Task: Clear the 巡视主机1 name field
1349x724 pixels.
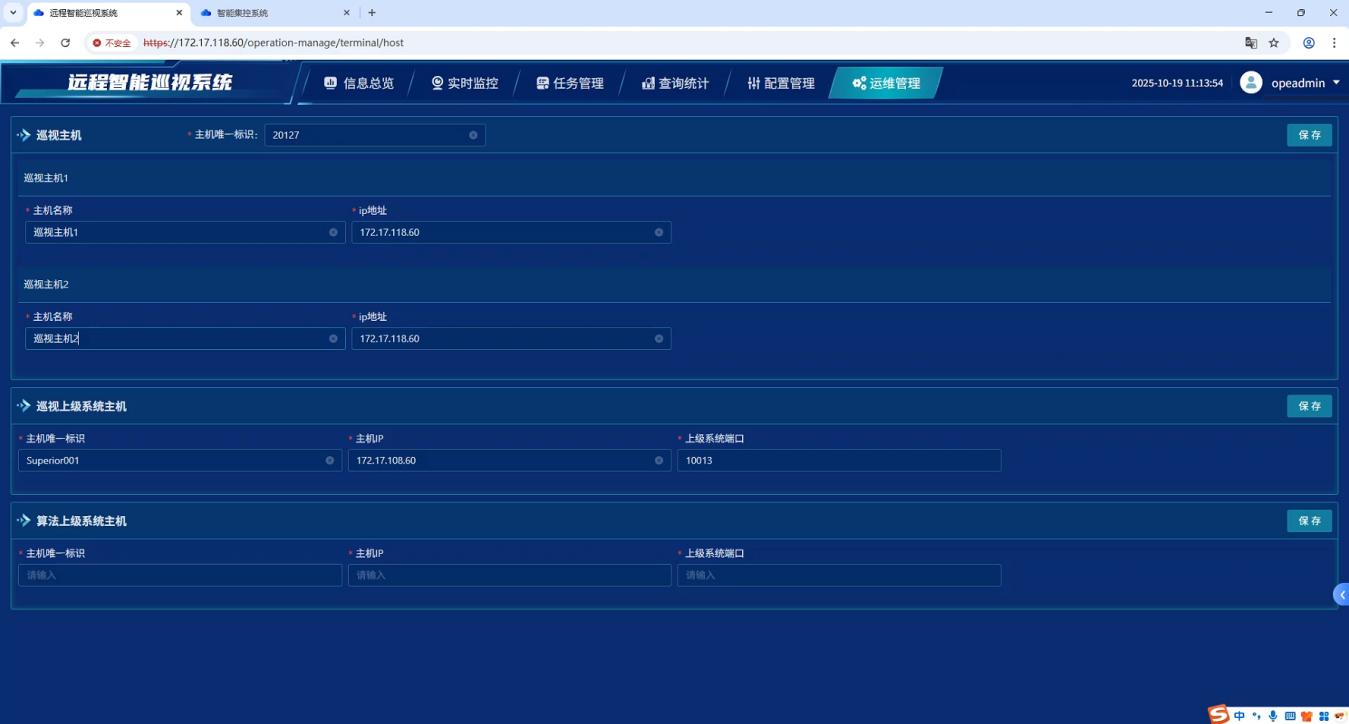Action: point(333,232)
